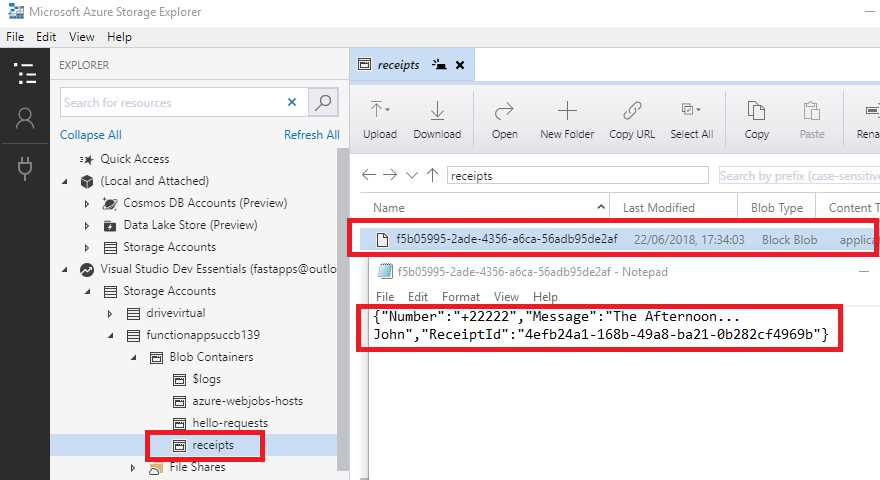Screen dimensions: 880x480
Task: Open the View menu in Storage Explorer
Action: 81,37
